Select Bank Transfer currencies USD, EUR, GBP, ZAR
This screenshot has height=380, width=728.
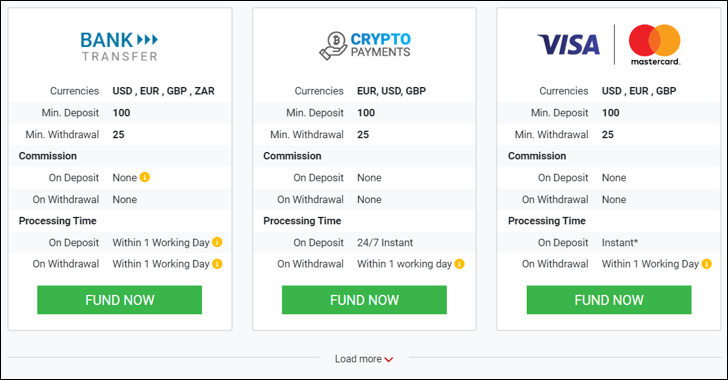click(x=163, y=91)
